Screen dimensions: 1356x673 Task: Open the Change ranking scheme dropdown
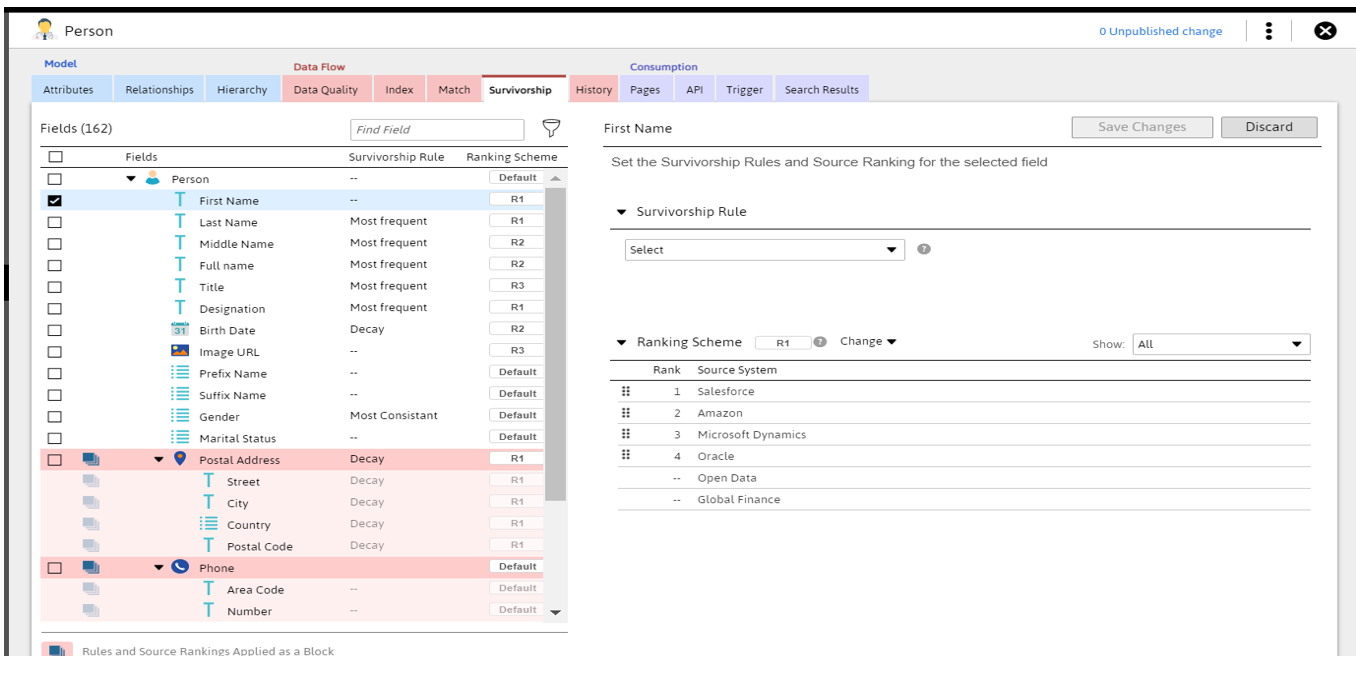[868, 341]
